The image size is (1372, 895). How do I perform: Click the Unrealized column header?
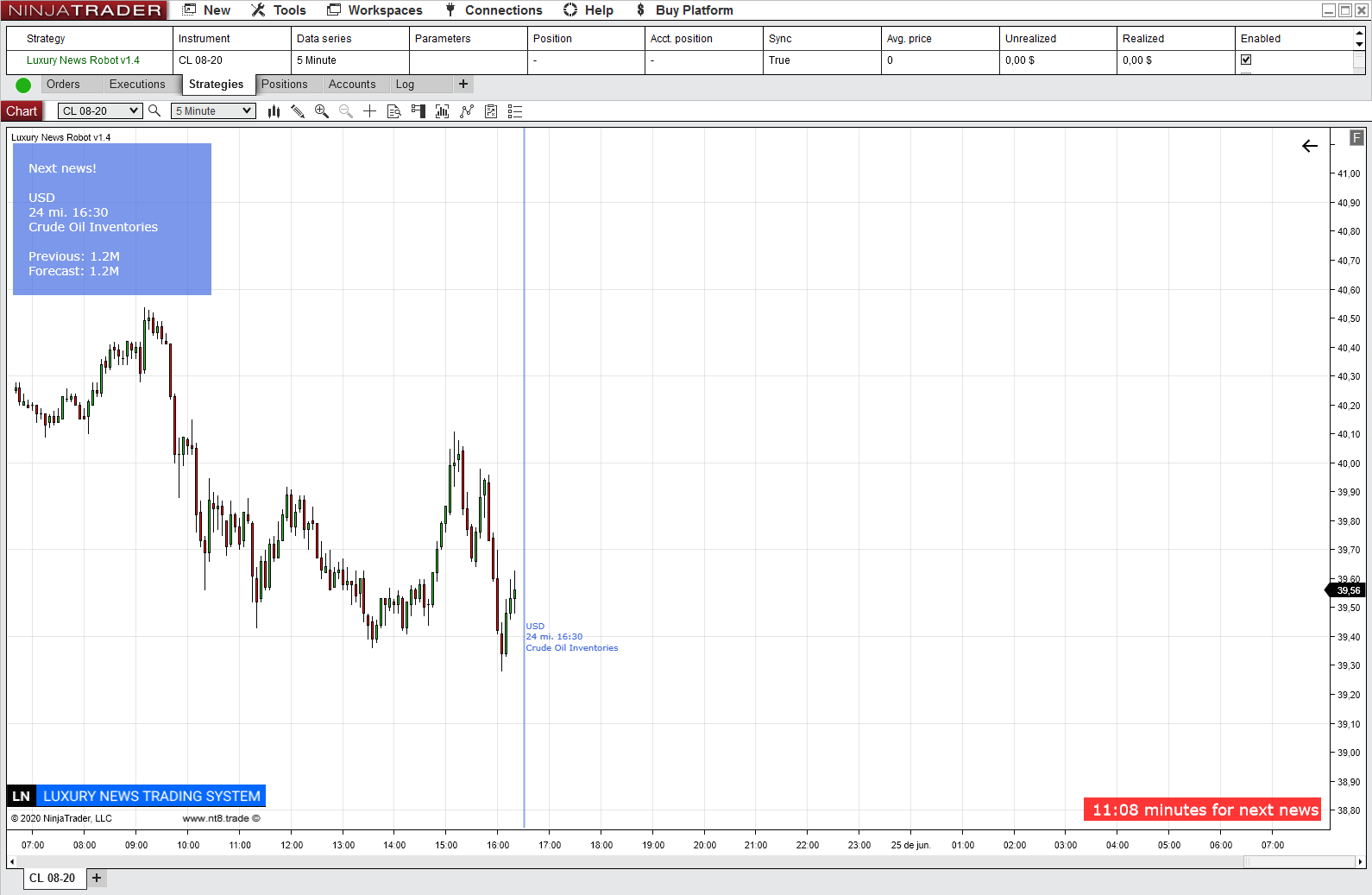[x=1058, y=39]
